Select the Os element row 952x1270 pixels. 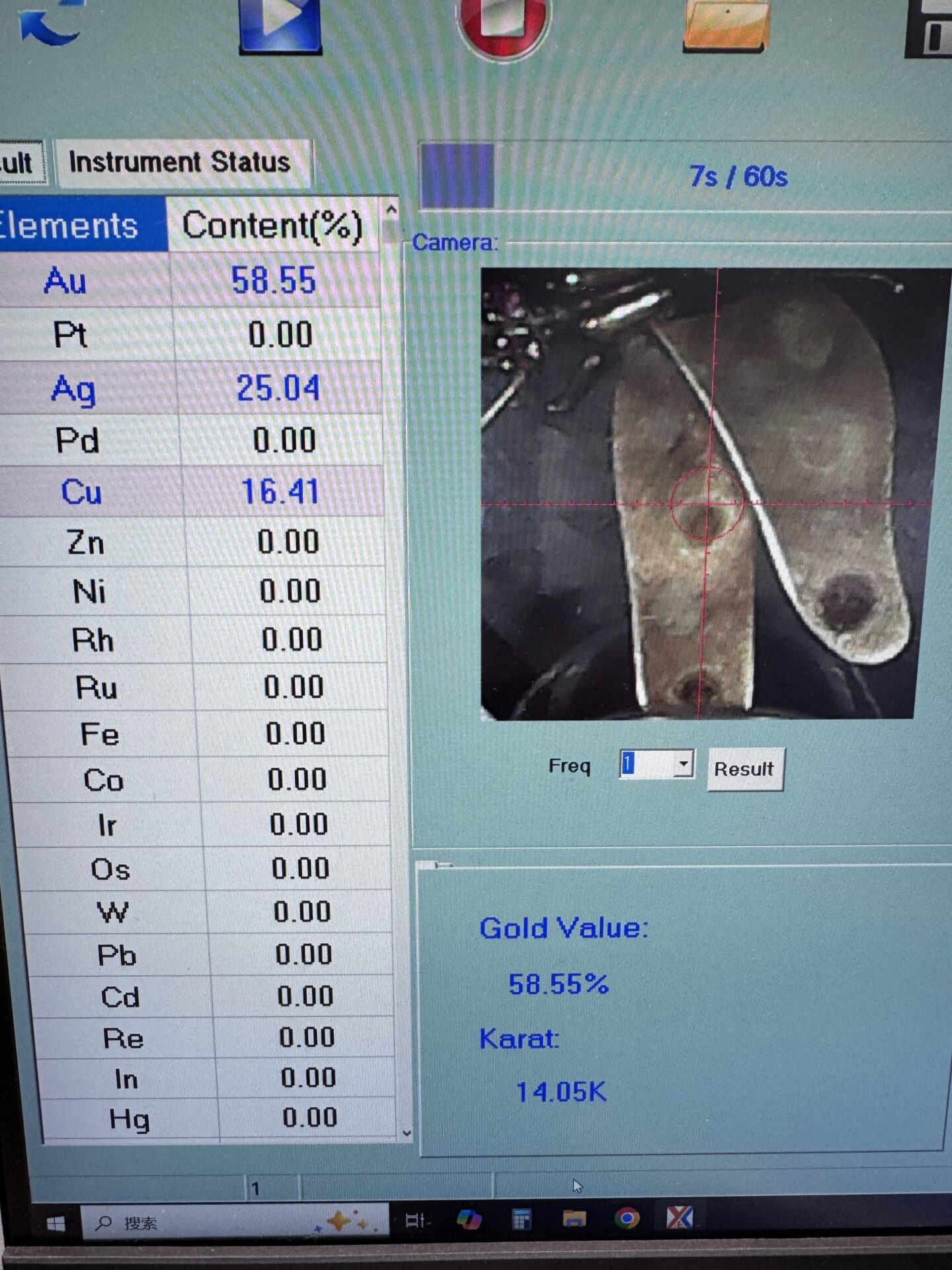204,868
